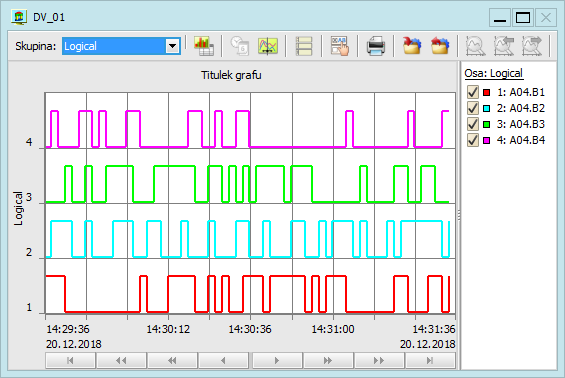This screenshot has height=378, width=565.
Task: Click the Osa: Logical axis header
Action: pos(493,74)
